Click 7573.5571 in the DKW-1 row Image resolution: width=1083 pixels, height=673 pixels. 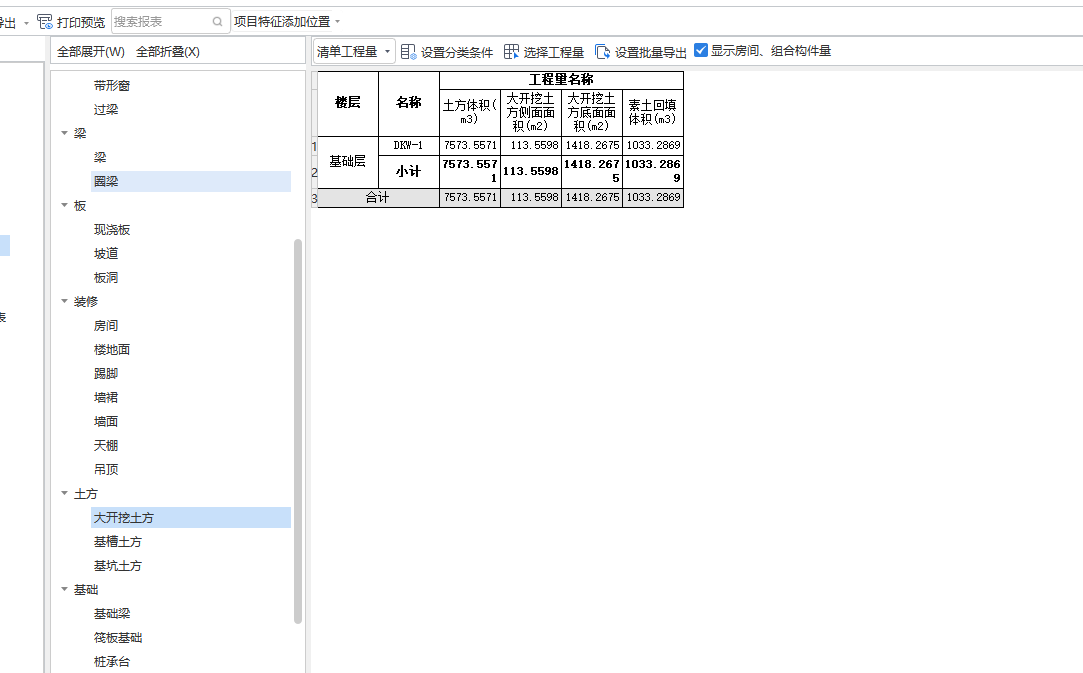click(x=470, y=146)
